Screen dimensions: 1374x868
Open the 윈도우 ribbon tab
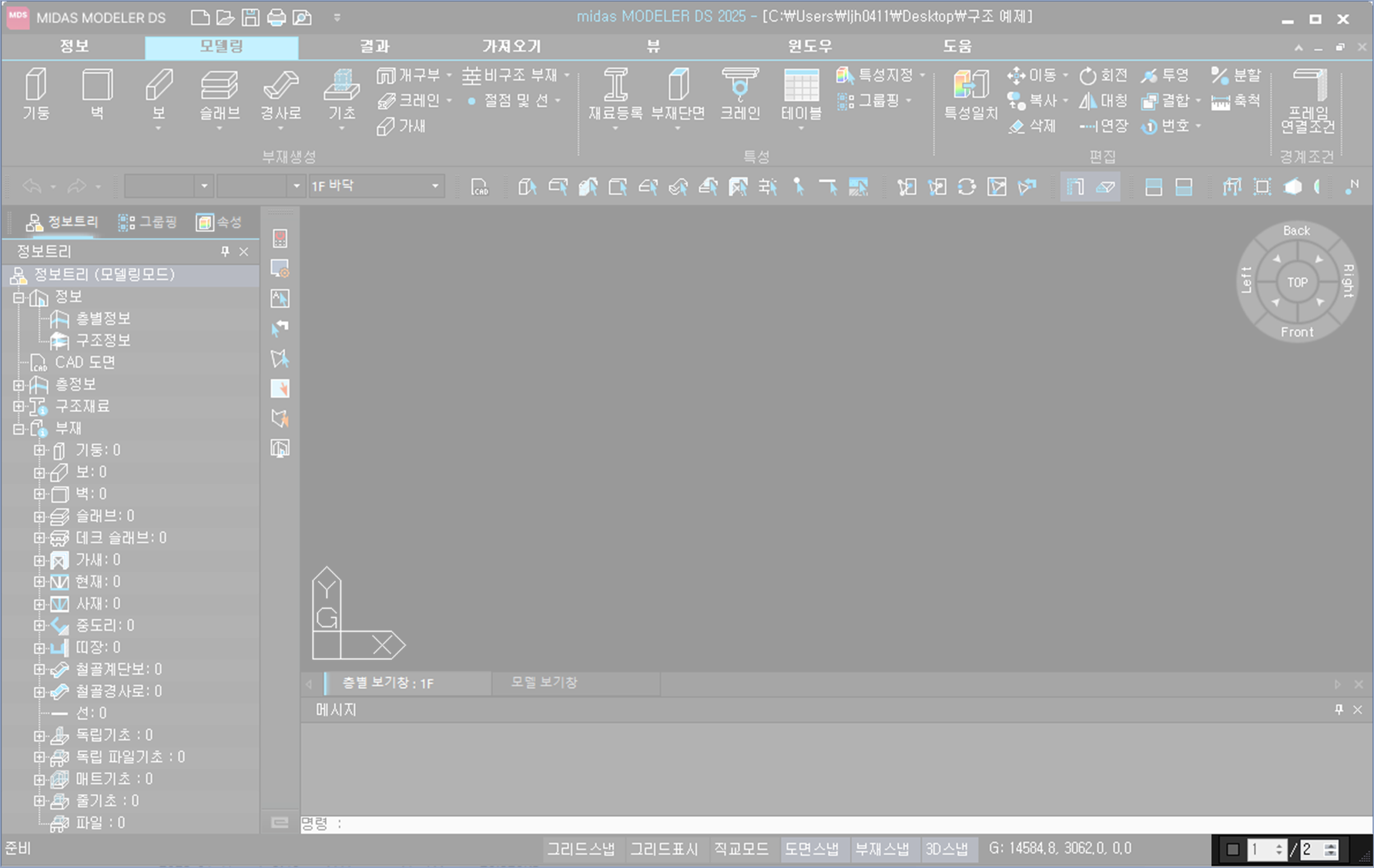810,46
